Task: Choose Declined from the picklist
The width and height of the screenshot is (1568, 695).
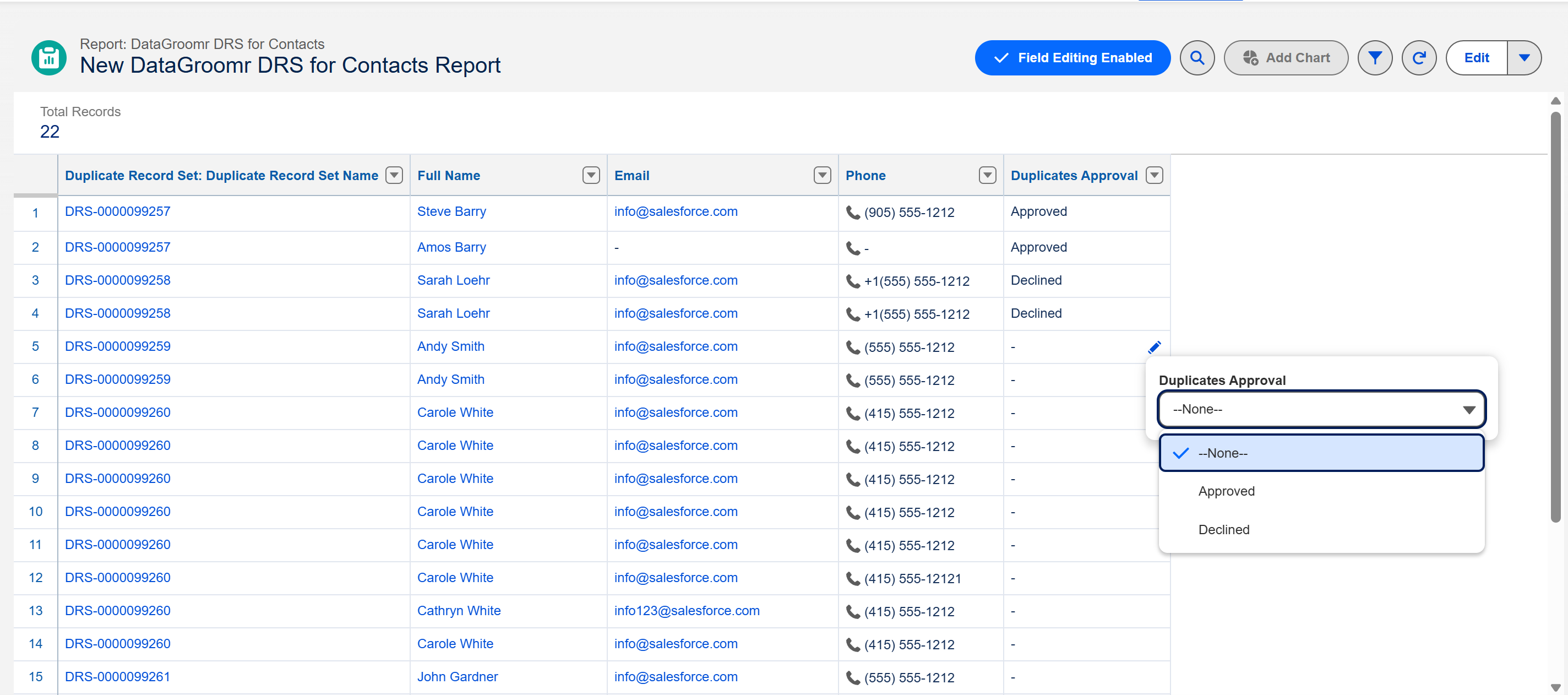Action: click(x=1223, y=529)
